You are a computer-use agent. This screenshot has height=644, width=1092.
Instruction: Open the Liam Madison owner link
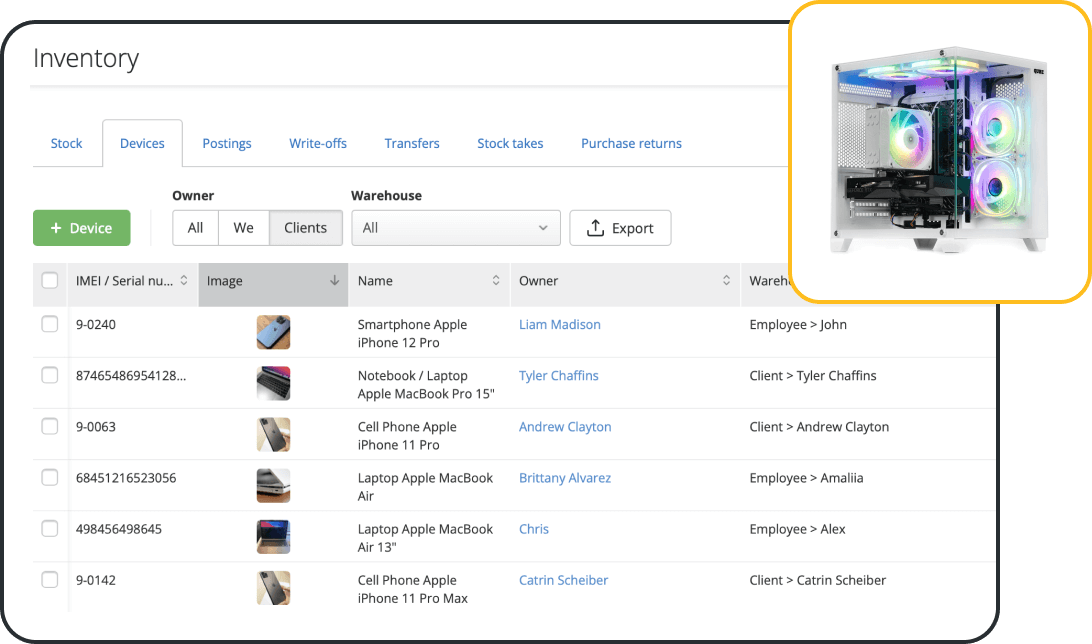(559, 324)
